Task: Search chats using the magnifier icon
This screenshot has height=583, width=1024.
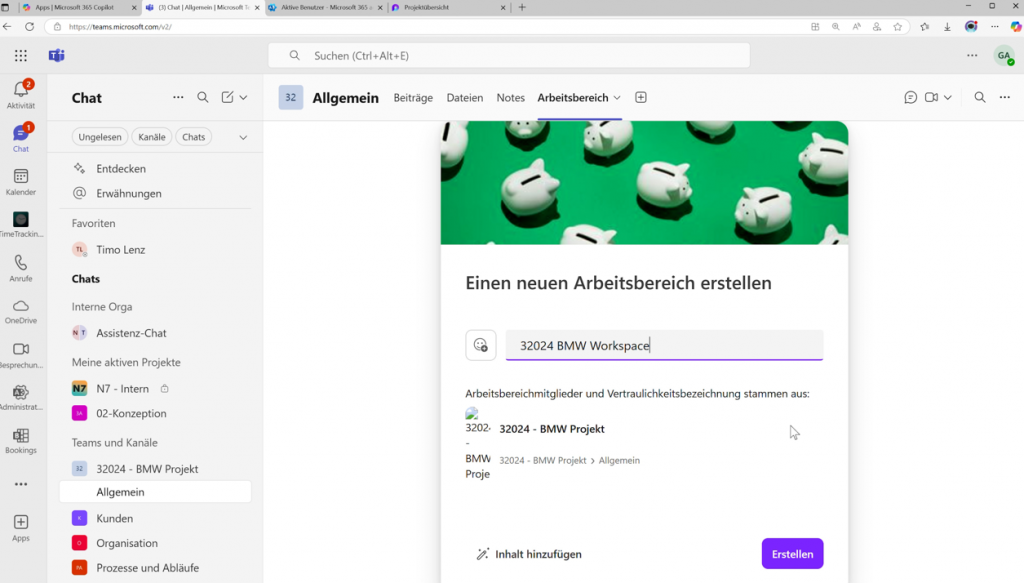Action: tap(203, 97)
